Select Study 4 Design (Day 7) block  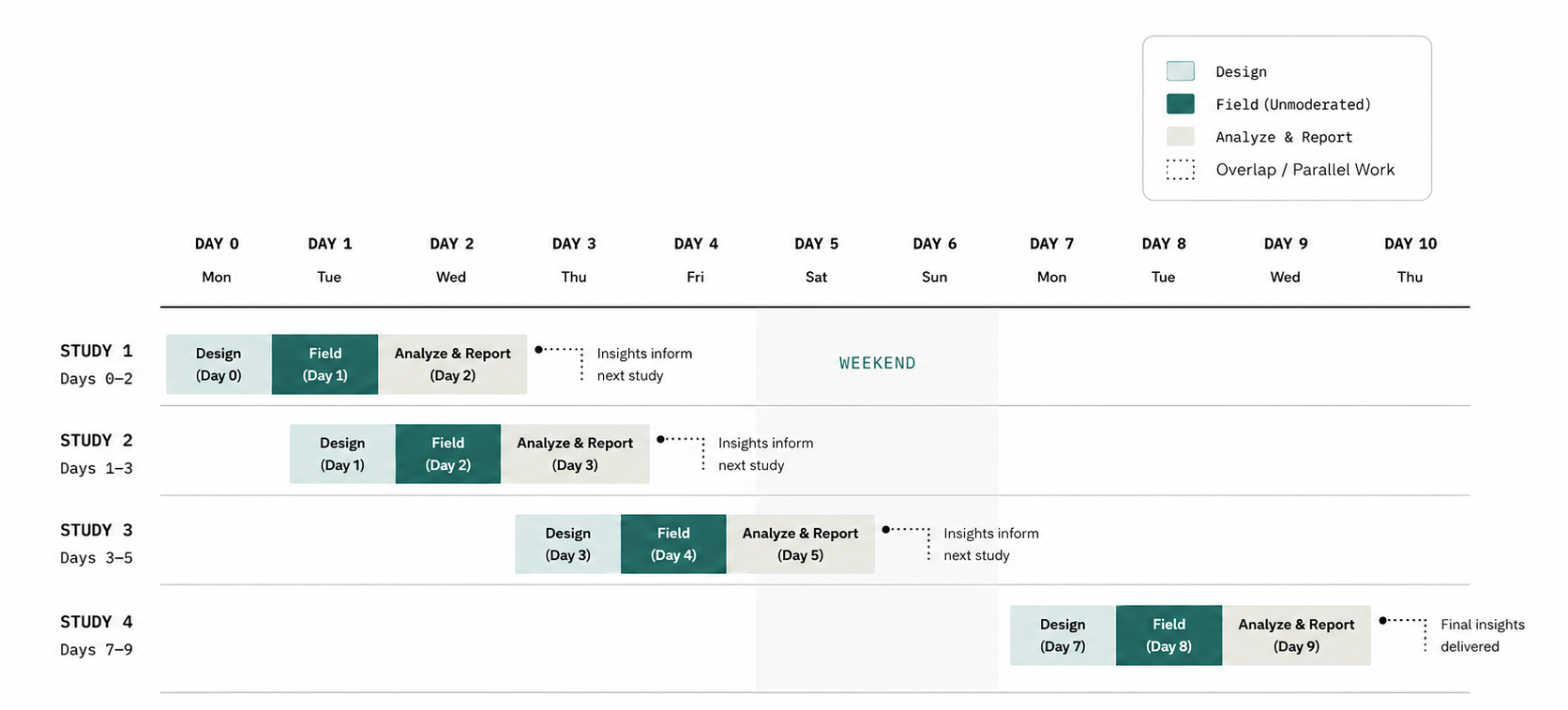click(x=1063, y=635)
